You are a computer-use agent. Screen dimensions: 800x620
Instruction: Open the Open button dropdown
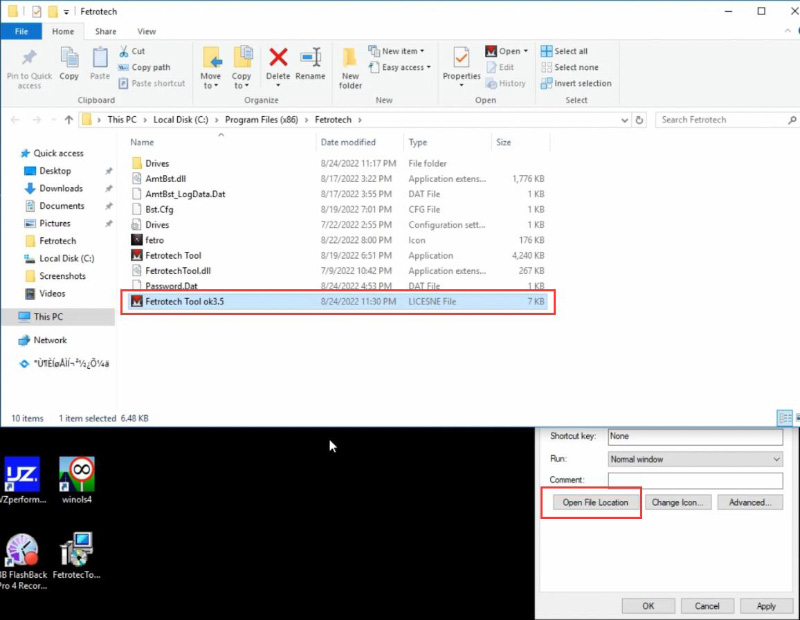point(526,51)
